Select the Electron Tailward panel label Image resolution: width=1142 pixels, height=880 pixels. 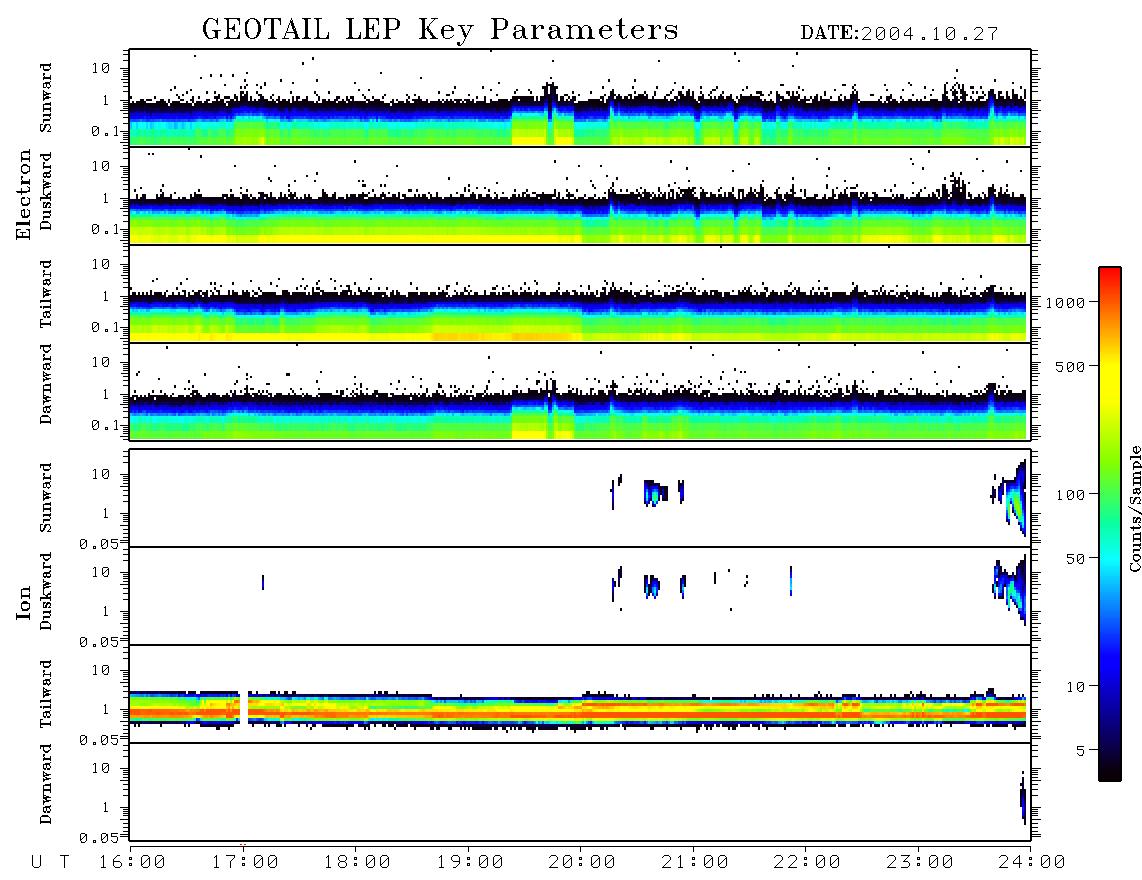click(x=46, y=294)
